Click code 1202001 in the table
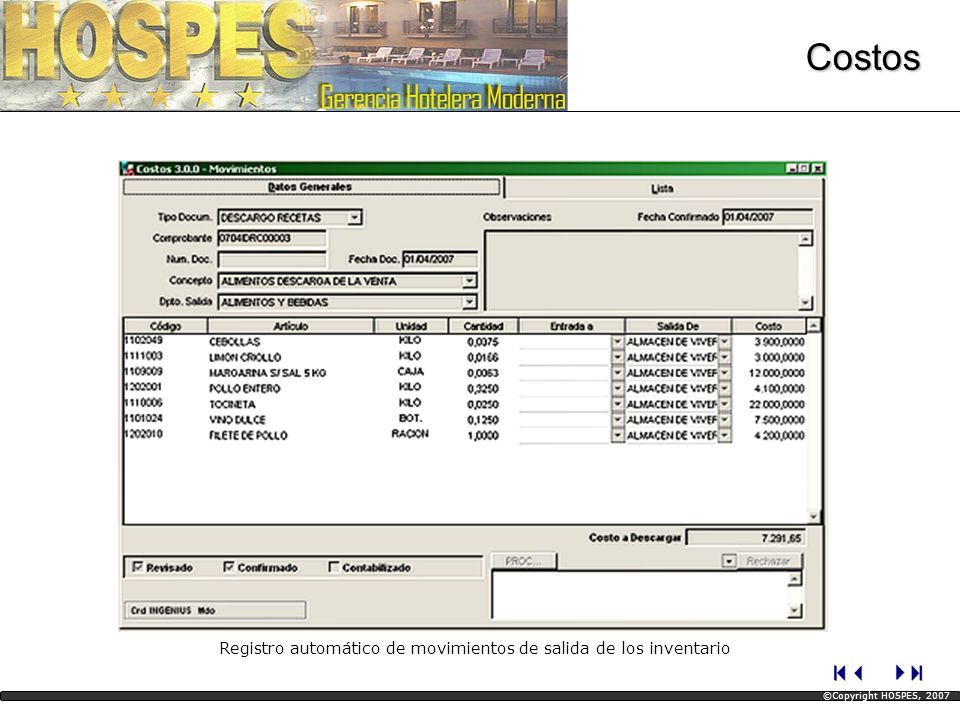960x720 pixels. pyautogui.click(x=143, y=387)
